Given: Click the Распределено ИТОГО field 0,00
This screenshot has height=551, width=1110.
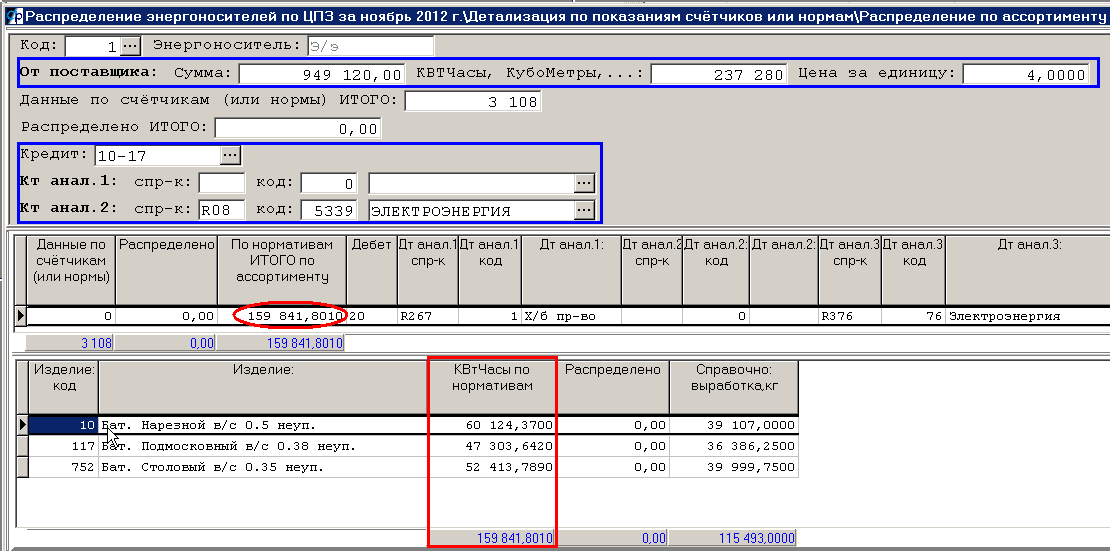Looking at the screenshot, I should [x=298, y=128].
